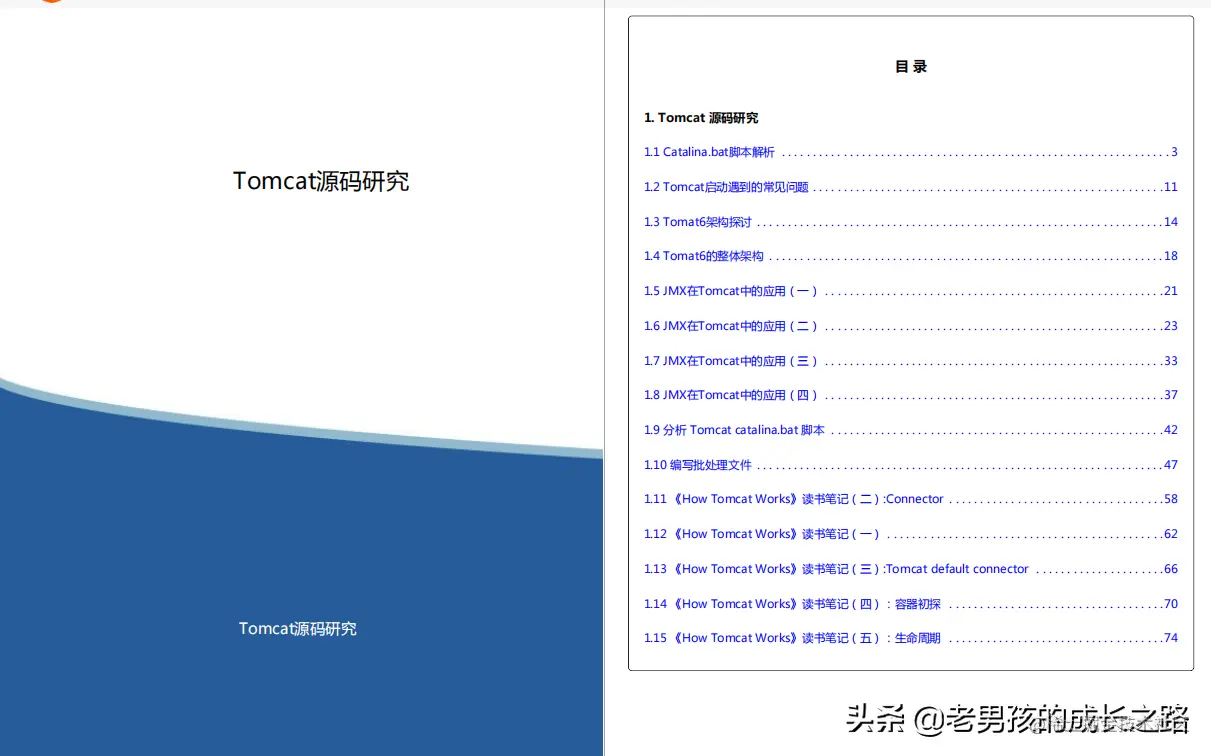Screen dimensions: 1211x756
Task: Click page number 47 of entry 1.10
Action: click(x=1171, y=465)
